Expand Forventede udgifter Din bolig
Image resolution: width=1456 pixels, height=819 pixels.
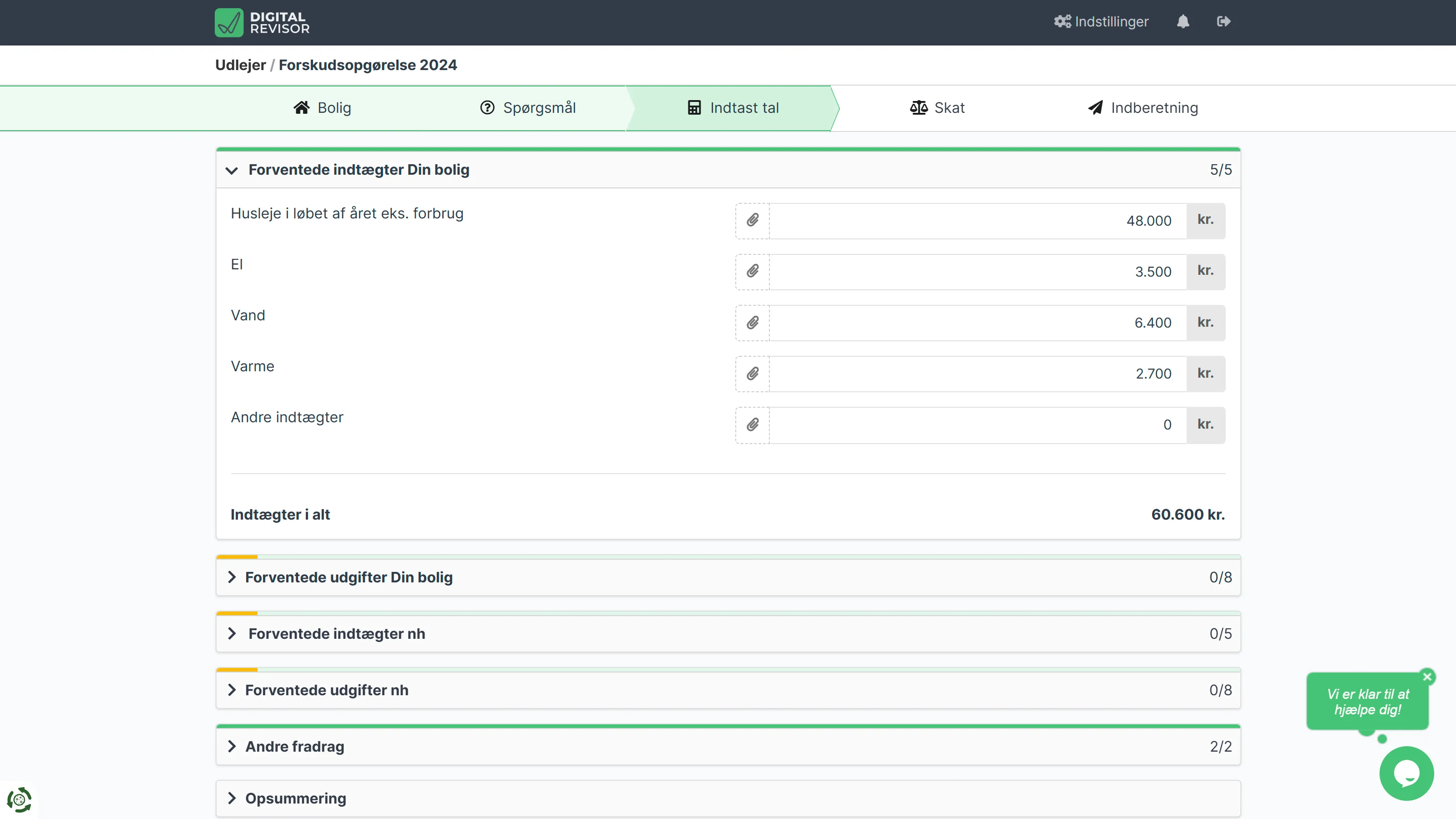coord(348,577)
